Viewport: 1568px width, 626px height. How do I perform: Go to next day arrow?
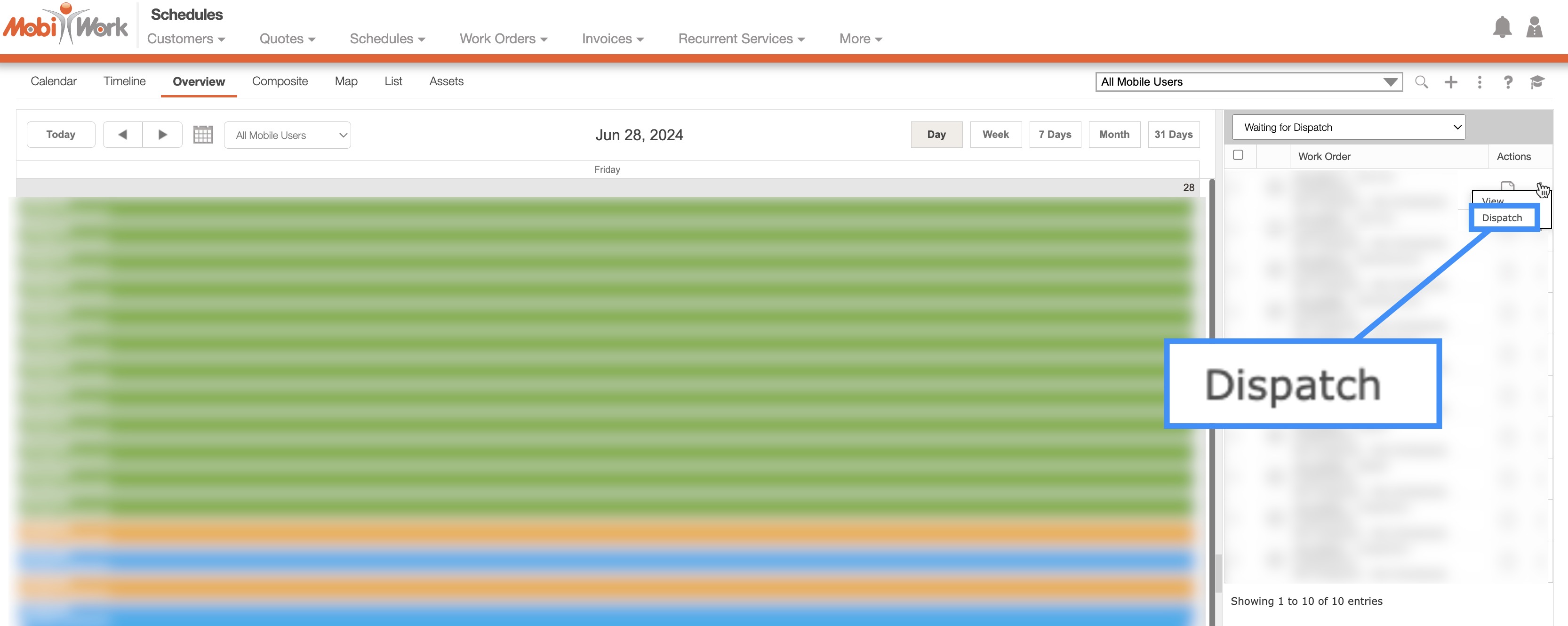[x=162, y=135]
